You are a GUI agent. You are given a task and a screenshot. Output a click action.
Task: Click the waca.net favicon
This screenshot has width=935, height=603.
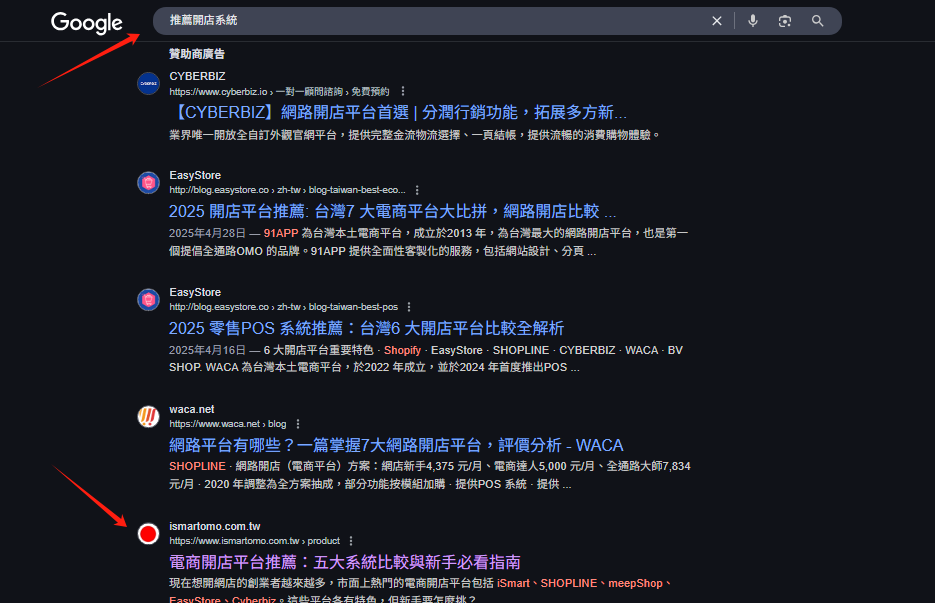click(148, 416)
